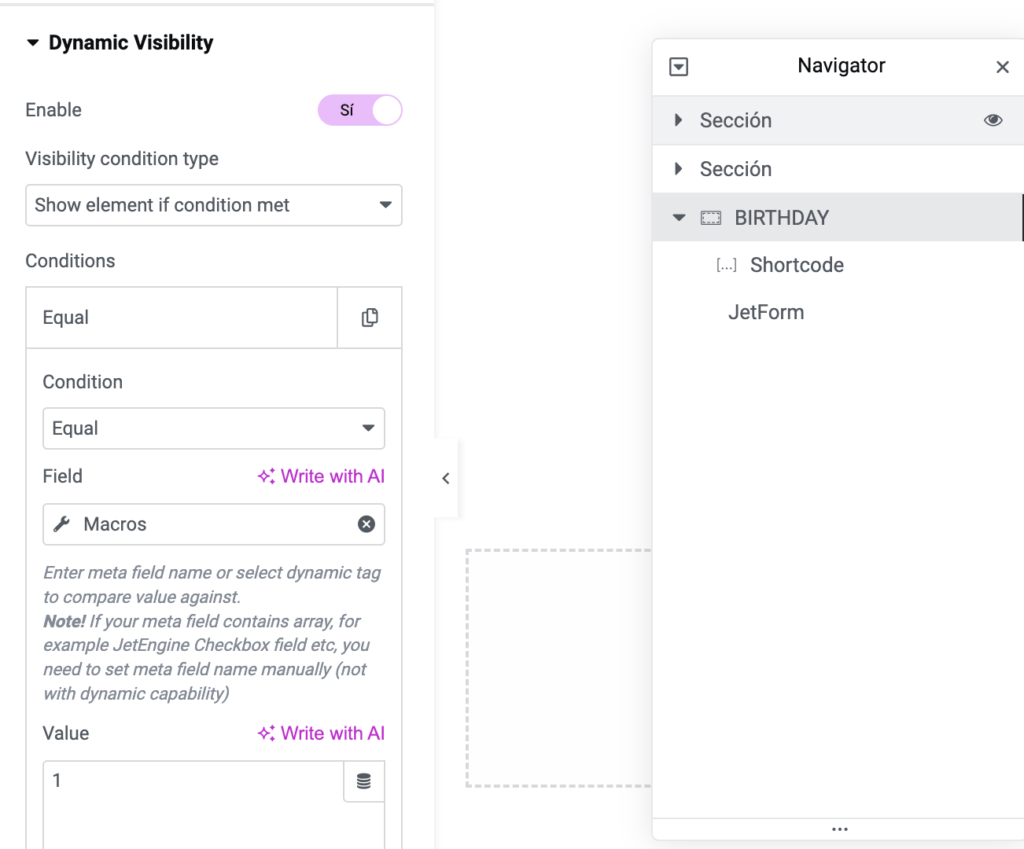Expand the second Sección in Navigator
This screenshot has width=1024, height=849.
[x=679, y=169]
